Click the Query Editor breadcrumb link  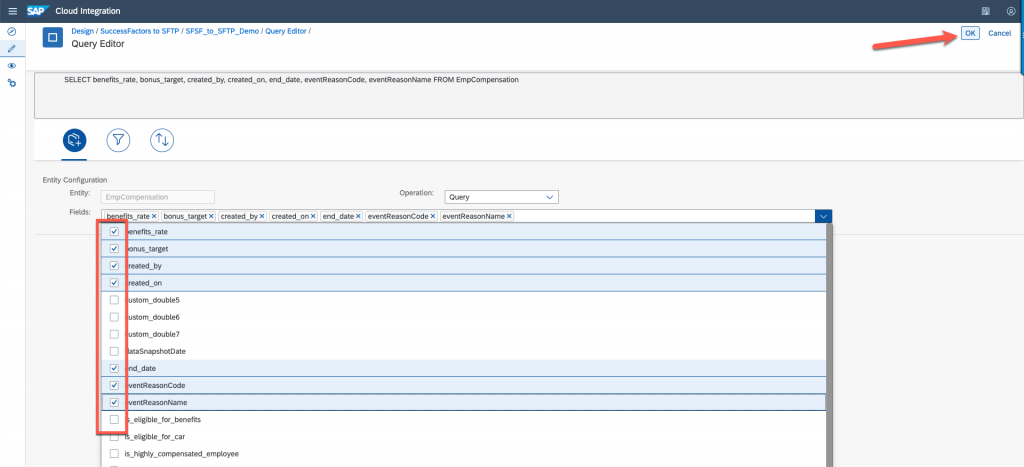(285, 31)
